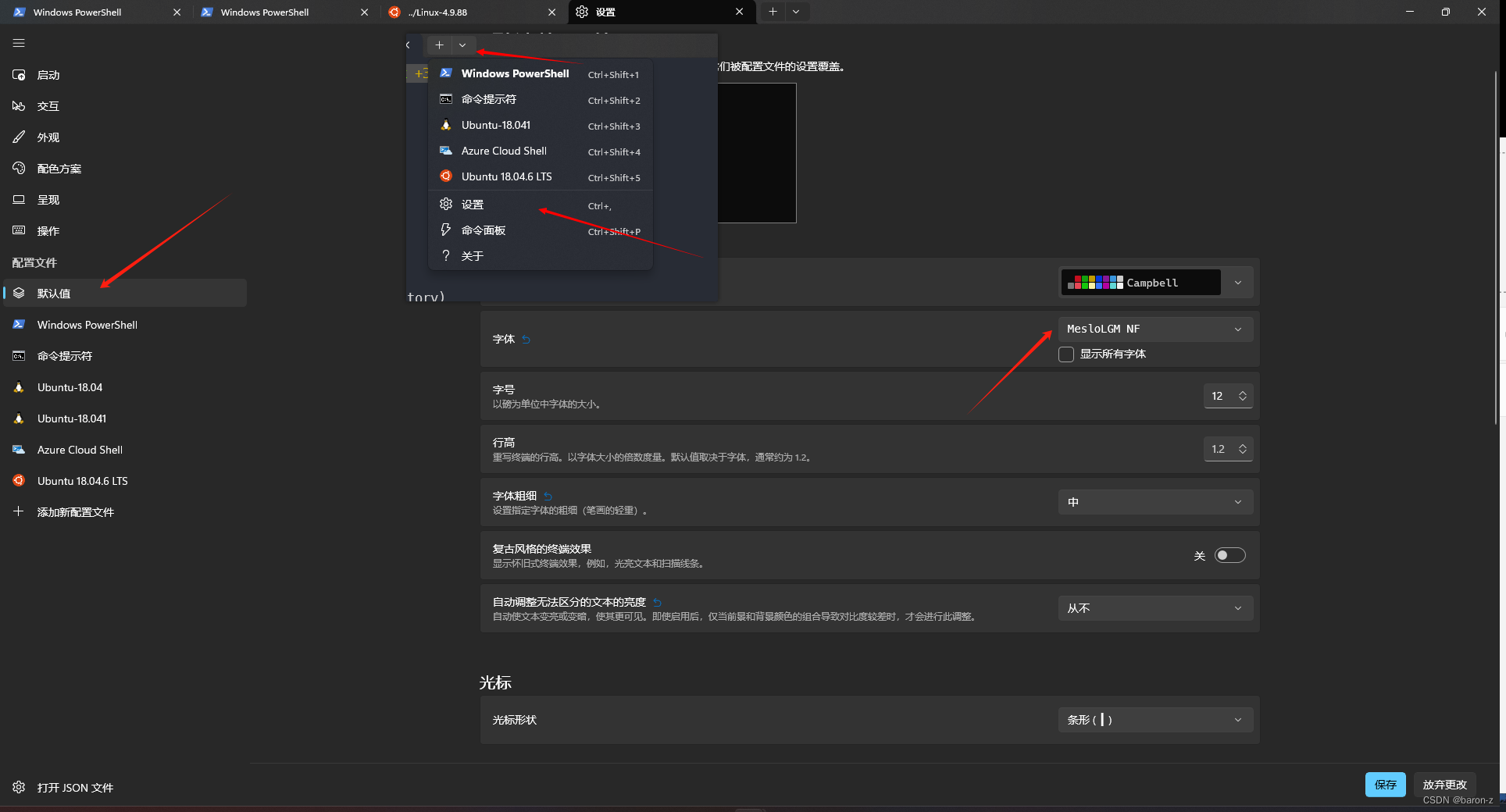The height and width of the screenshot is (812, 1506).
Task: Click the 光标 section heading
Action: 495,682
